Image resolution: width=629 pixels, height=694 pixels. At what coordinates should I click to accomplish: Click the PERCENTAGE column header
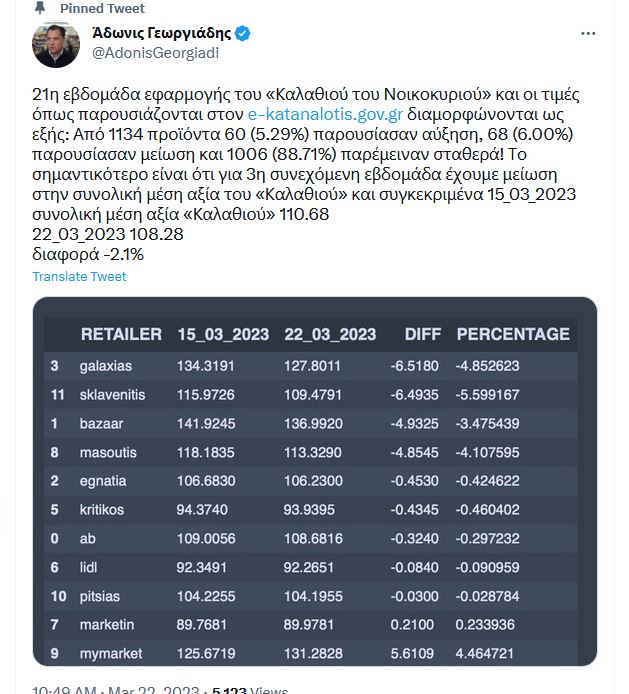(513, 334)
